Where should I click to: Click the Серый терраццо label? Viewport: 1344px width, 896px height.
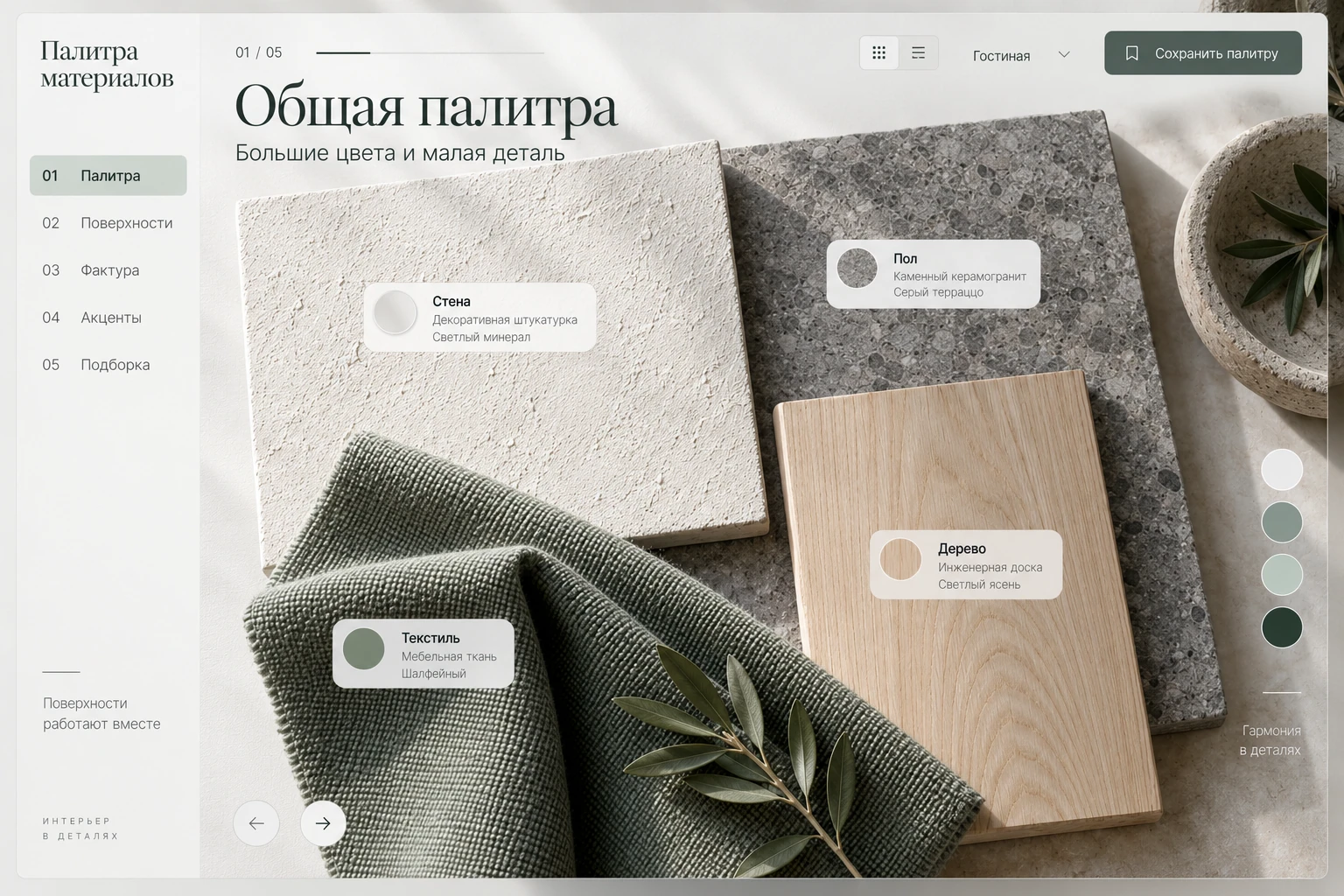point(938,292)
